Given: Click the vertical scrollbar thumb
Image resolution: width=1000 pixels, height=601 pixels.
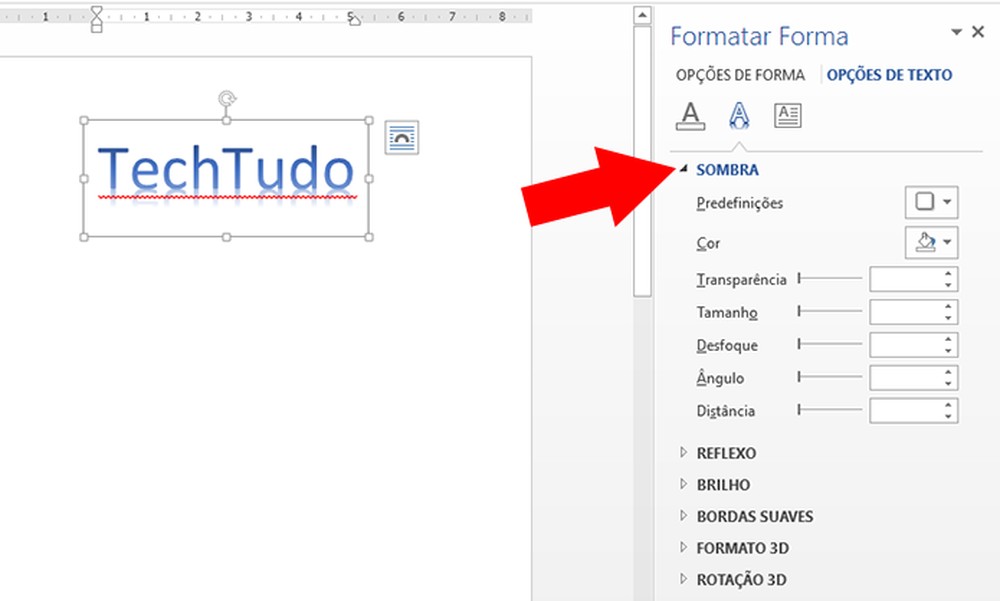Looking at the screenshot, I should [642, 162].
